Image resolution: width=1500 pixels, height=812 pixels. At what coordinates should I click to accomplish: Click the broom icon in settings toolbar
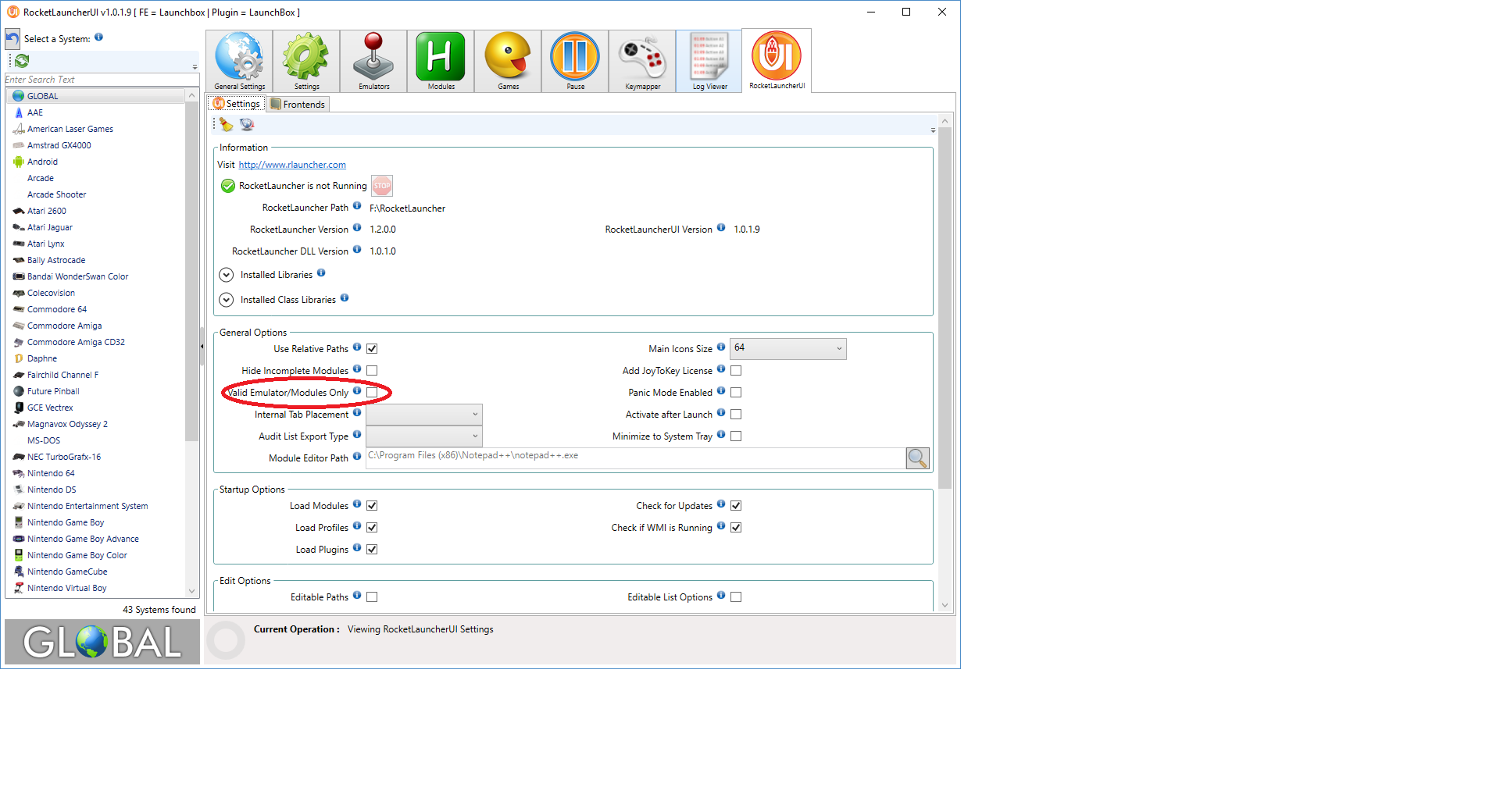click(226, 124)
